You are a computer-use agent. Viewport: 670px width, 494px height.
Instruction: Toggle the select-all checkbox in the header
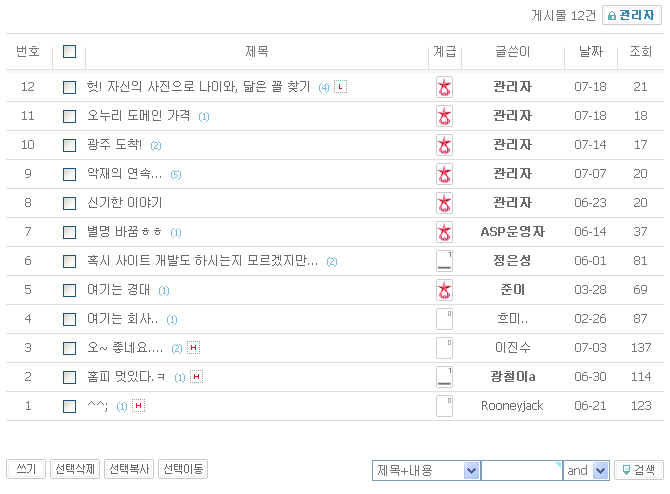coord(69,52)
